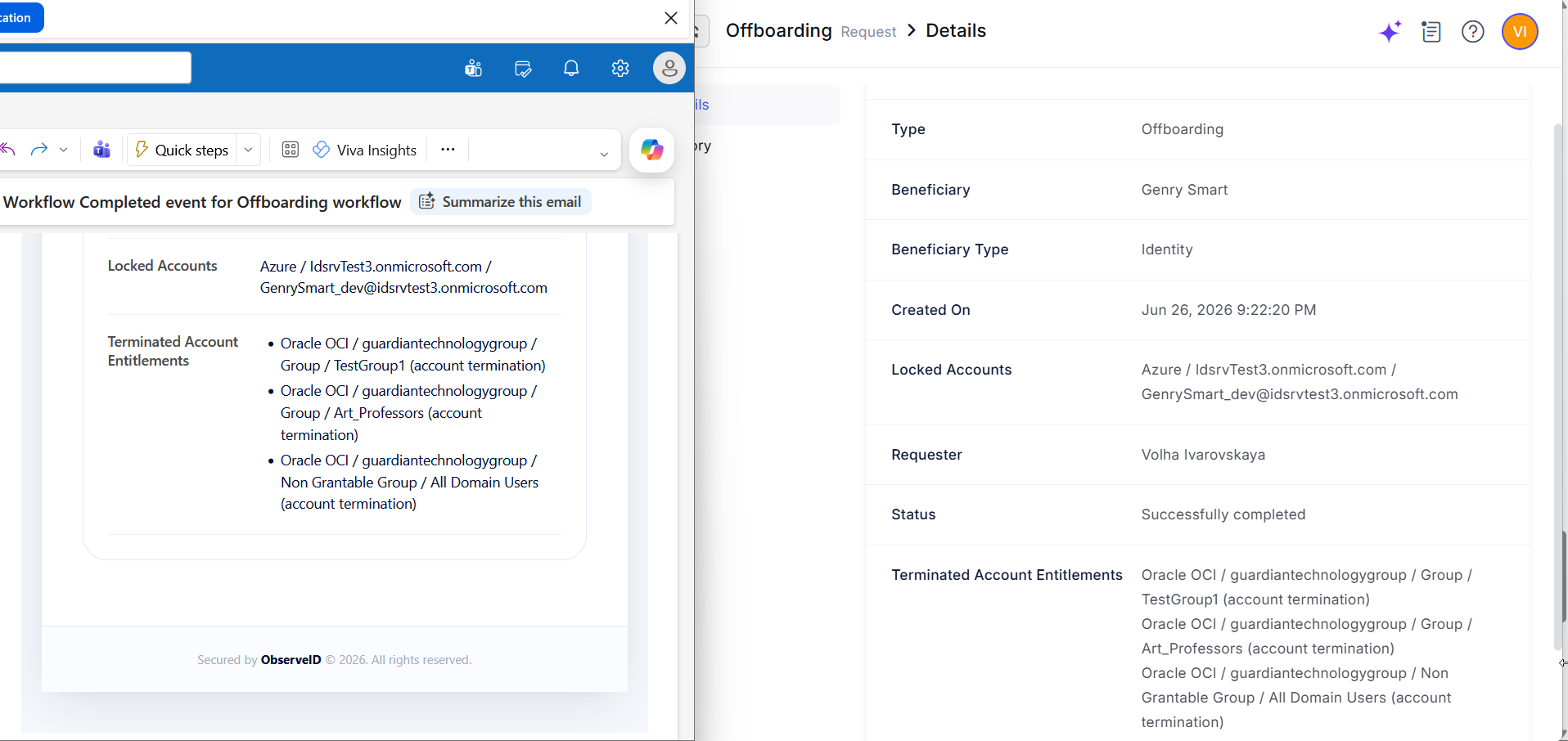Click email subject Workflow Completed event
Screen dimensions: 1568x741
202,202
